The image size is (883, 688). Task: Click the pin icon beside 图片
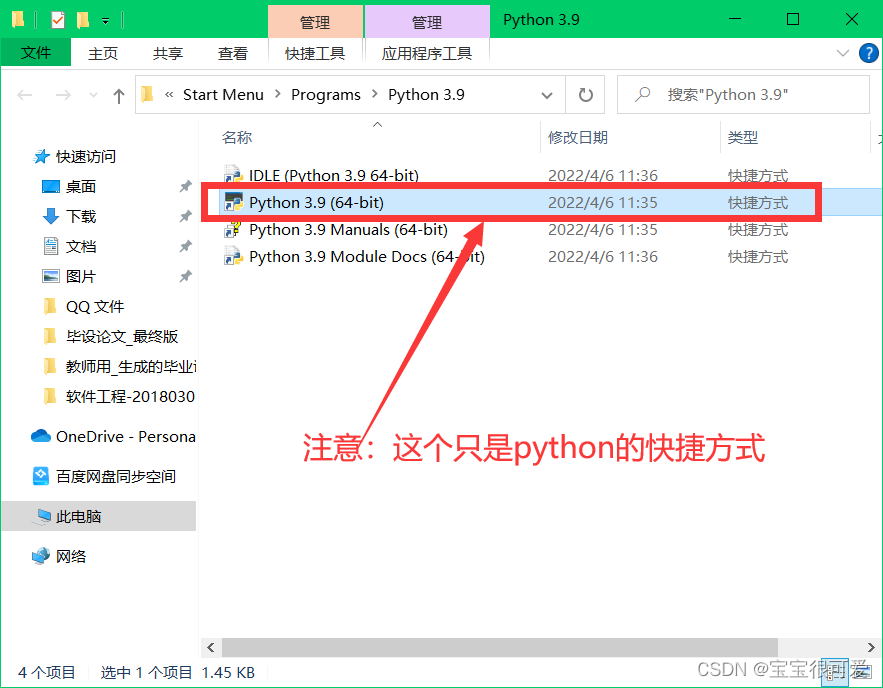pos(185,276)
